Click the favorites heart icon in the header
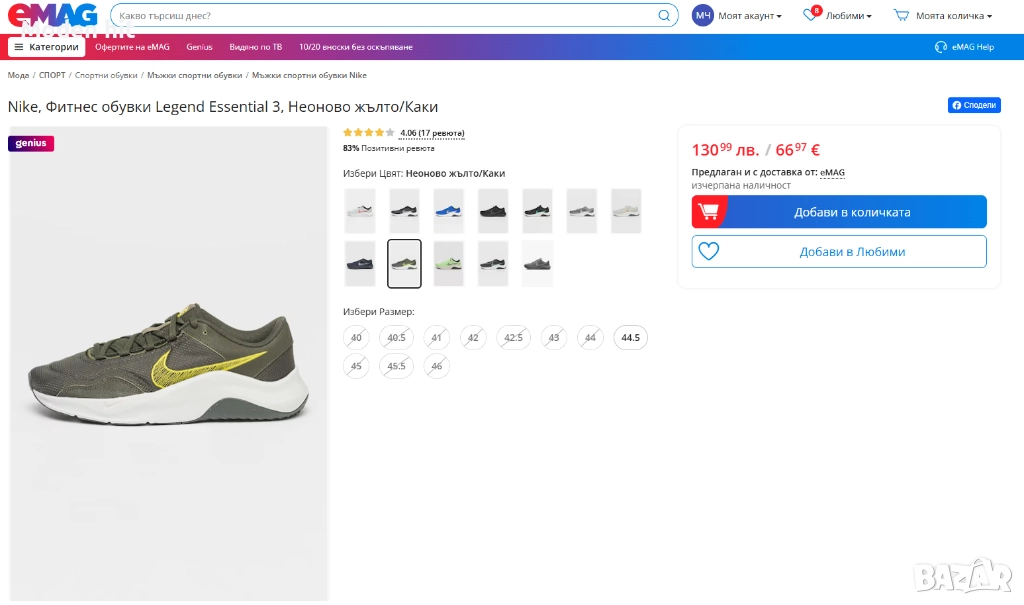This screenshot has width=1024, height=605. [810, 16]
